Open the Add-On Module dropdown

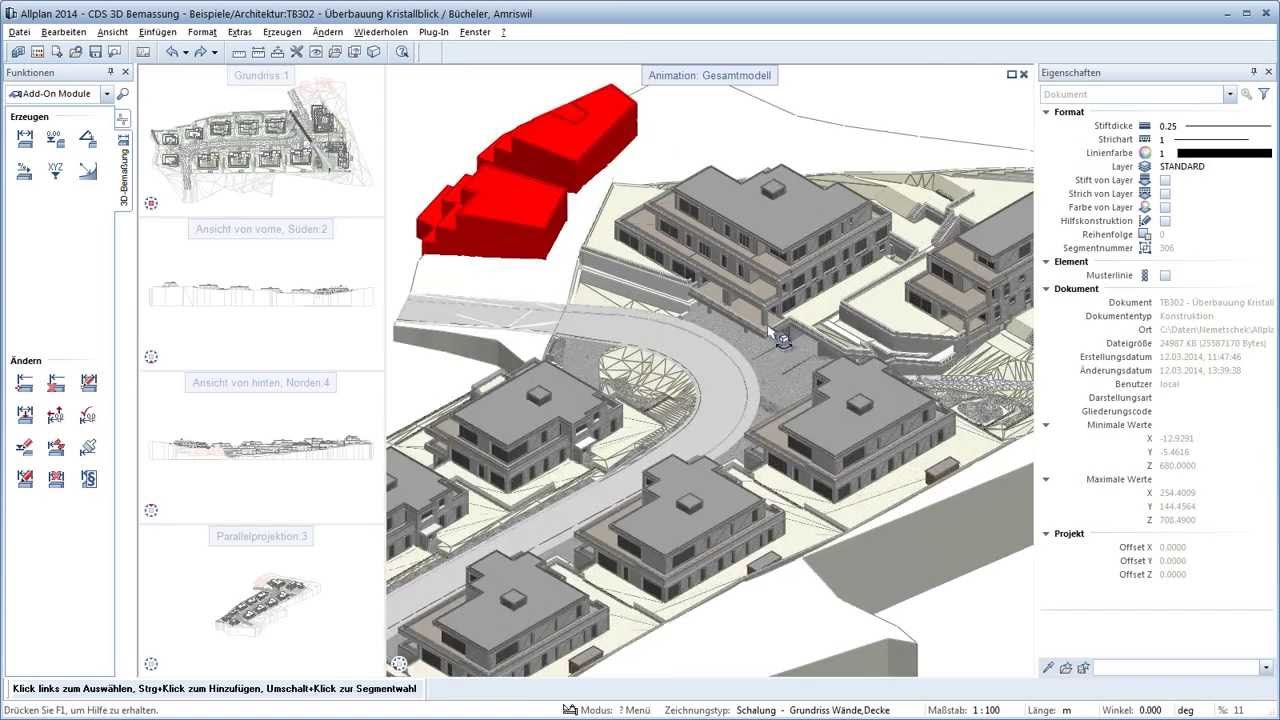point(106,94)
